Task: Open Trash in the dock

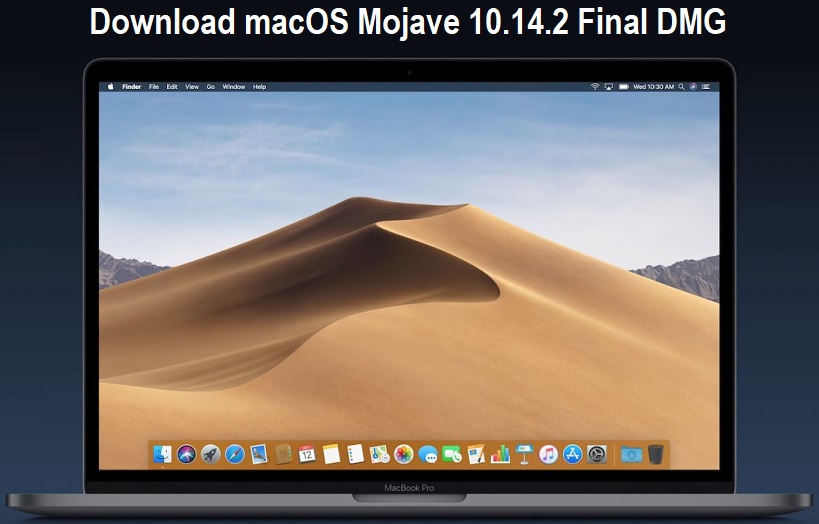Action: tap(656, 454)
